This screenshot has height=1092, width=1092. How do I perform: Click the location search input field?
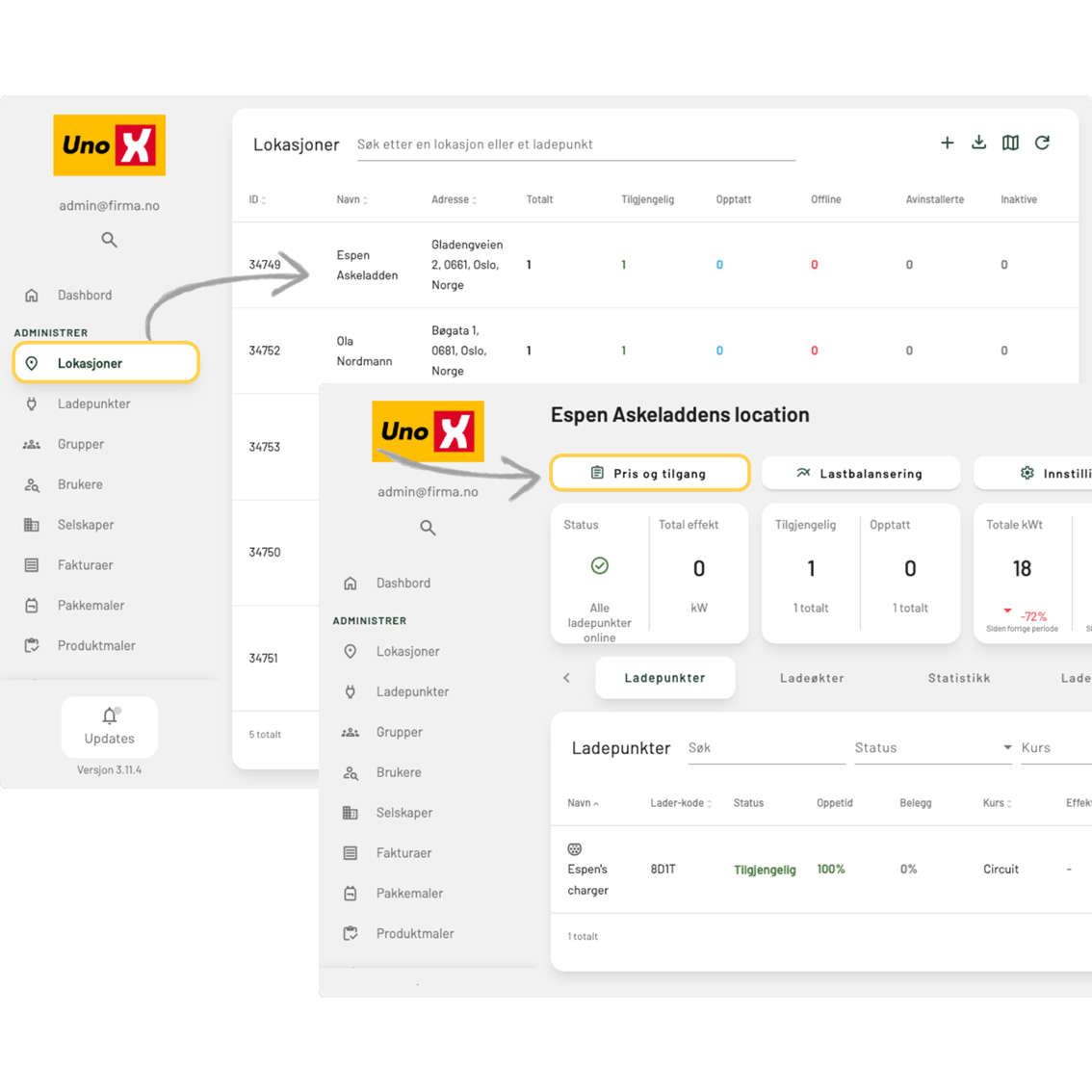pyautogui.click(x=575, y=144)
